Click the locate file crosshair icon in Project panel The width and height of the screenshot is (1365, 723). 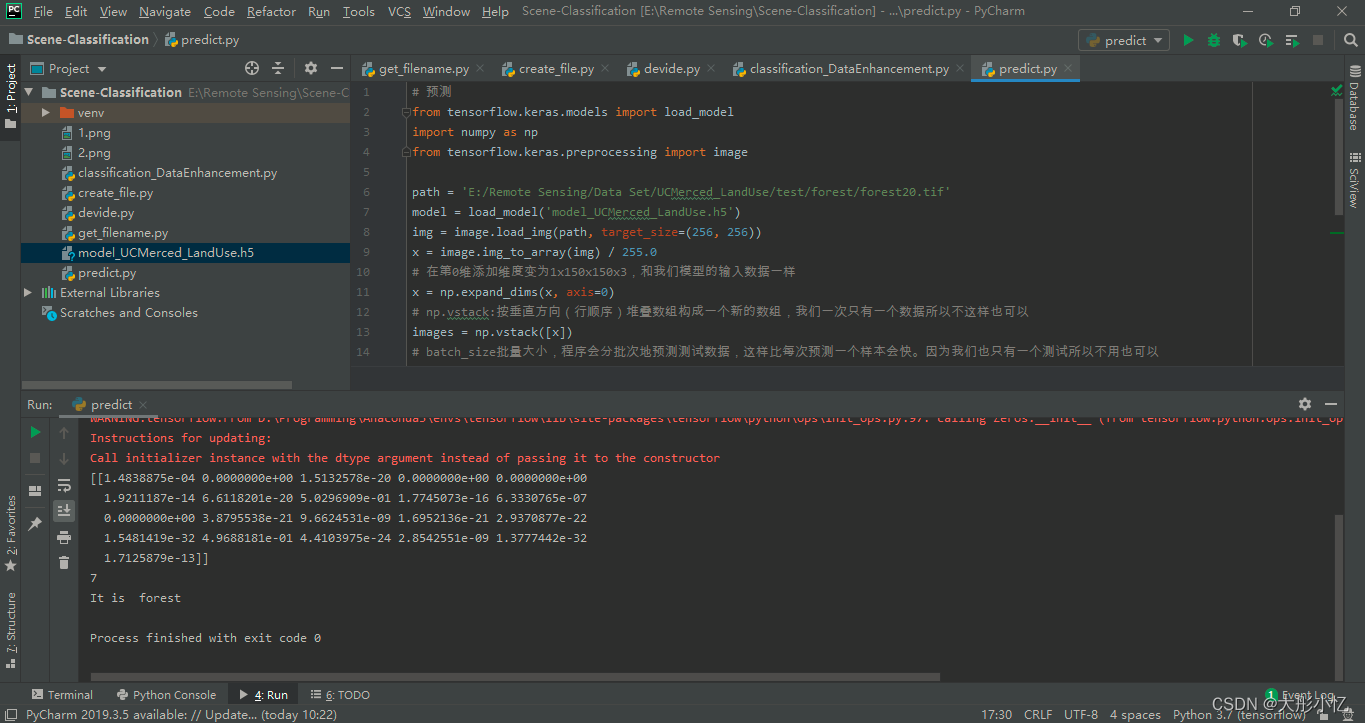[252, 68]
